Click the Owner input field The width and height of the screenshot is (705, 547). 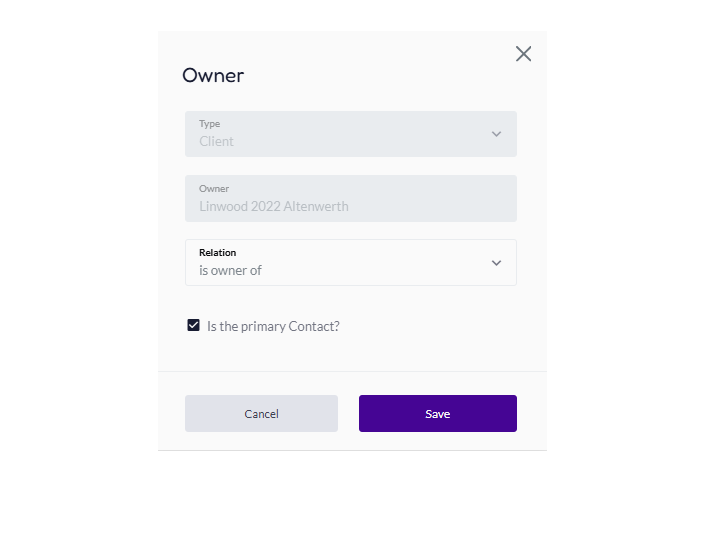coord(351,198)
